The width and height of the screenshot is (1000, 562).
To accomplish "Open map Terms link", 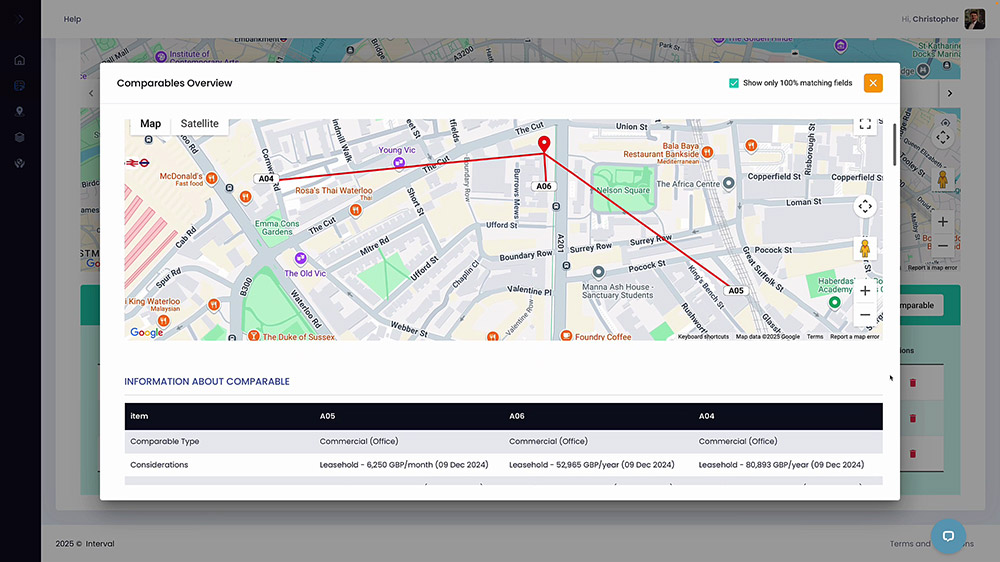I will [x=814, y=337].
